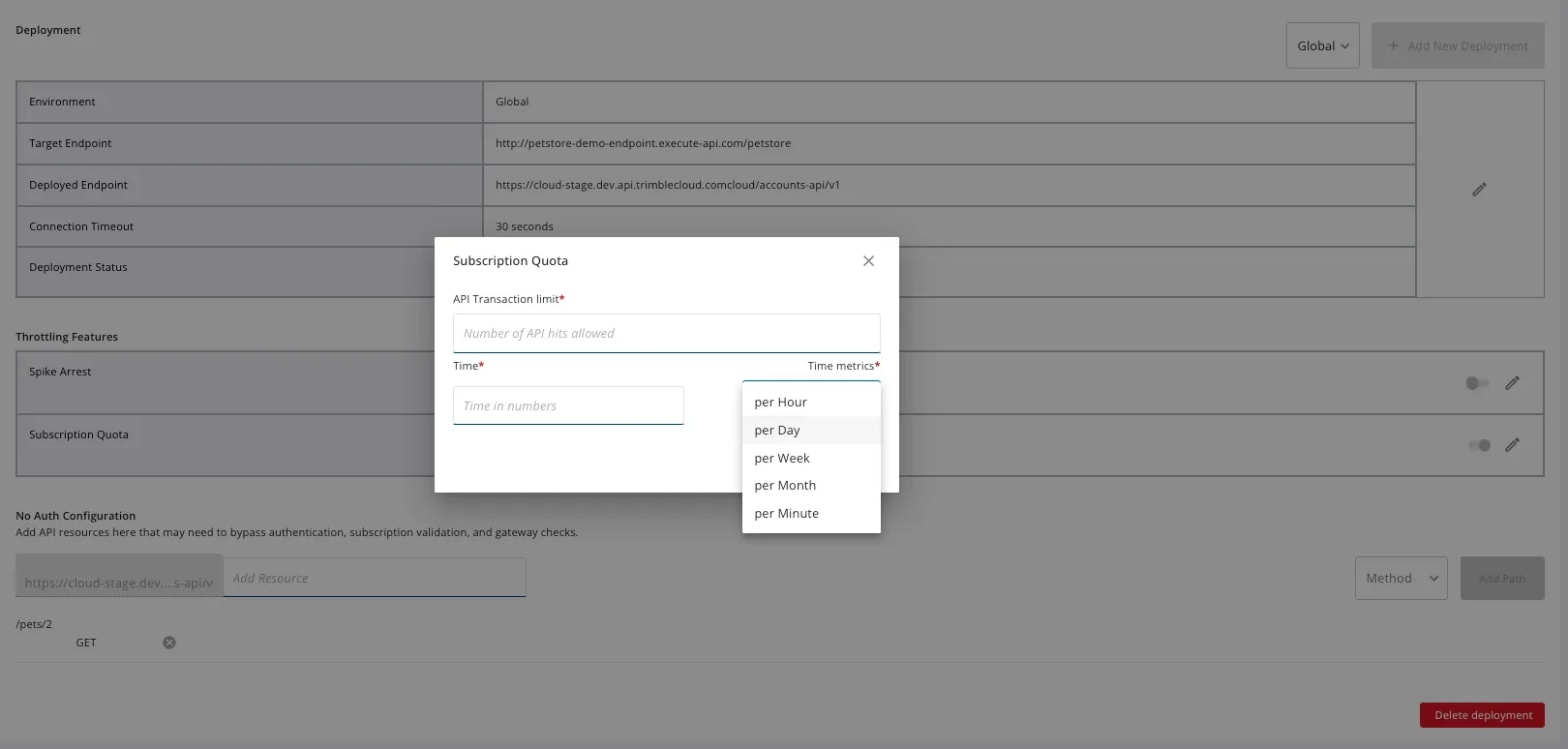The image size is (1568, 749).
Task: Focus the Add Resource input field
Action: pos(375,578)
